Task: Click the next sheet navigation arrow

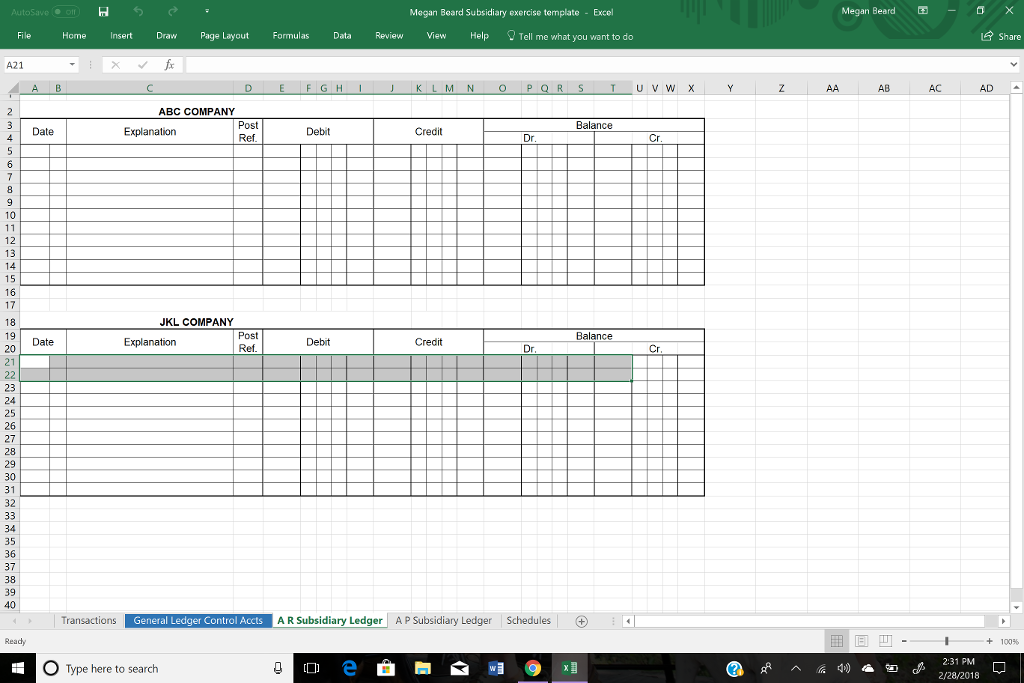Action: point(29,621)
